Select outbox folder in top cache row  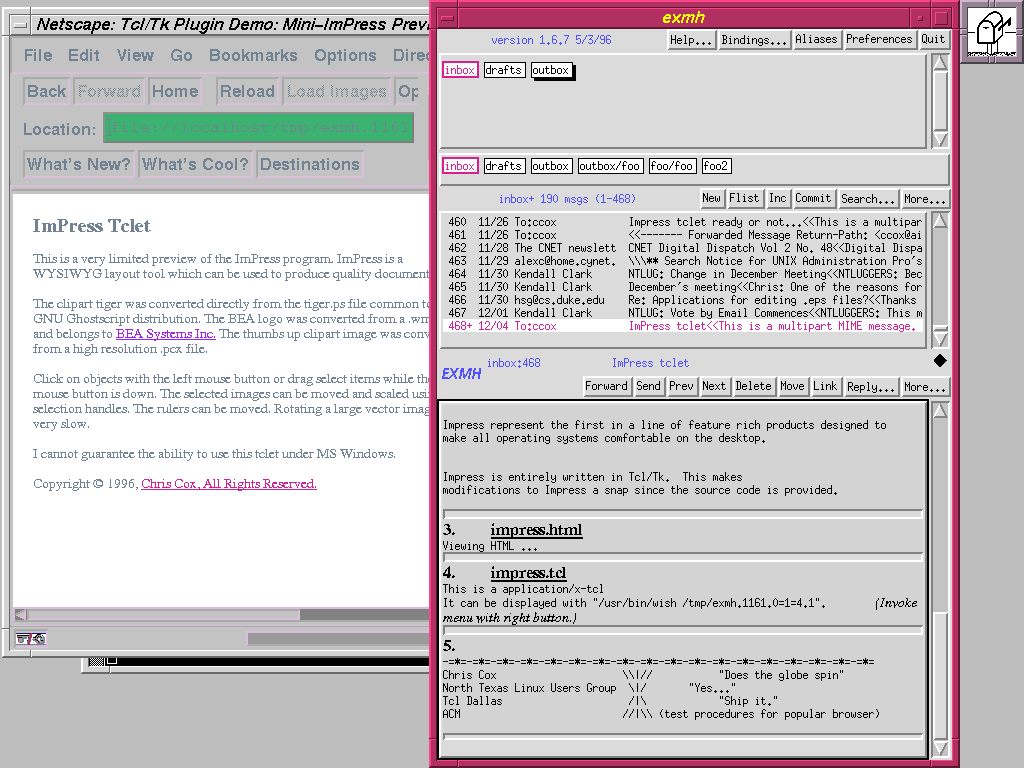[551, 70]
